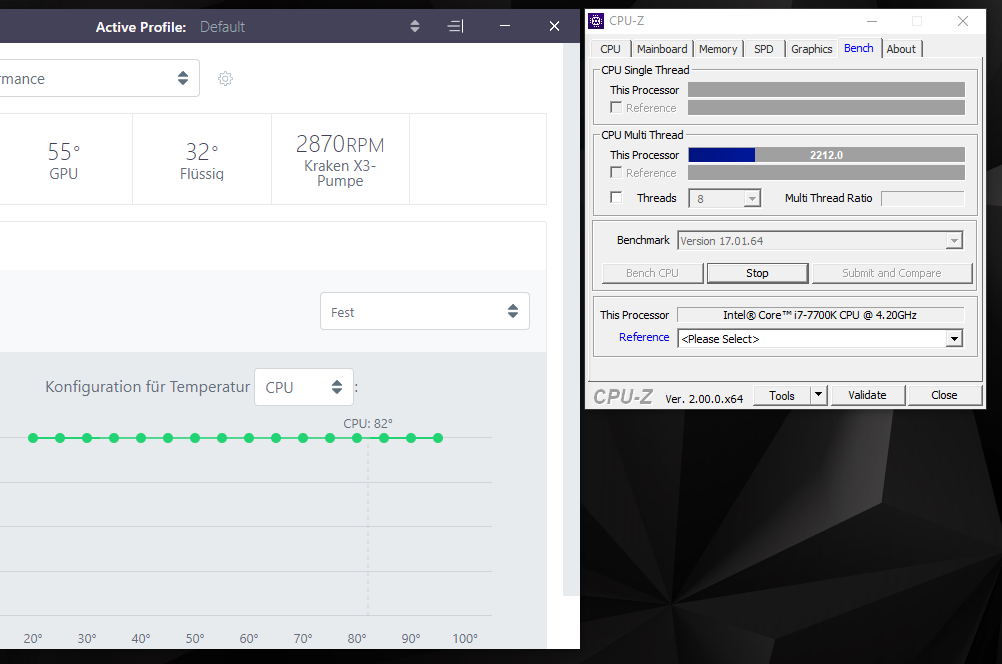Open the Tools dropdown arrow in CPU-Z

pos(819,395)
